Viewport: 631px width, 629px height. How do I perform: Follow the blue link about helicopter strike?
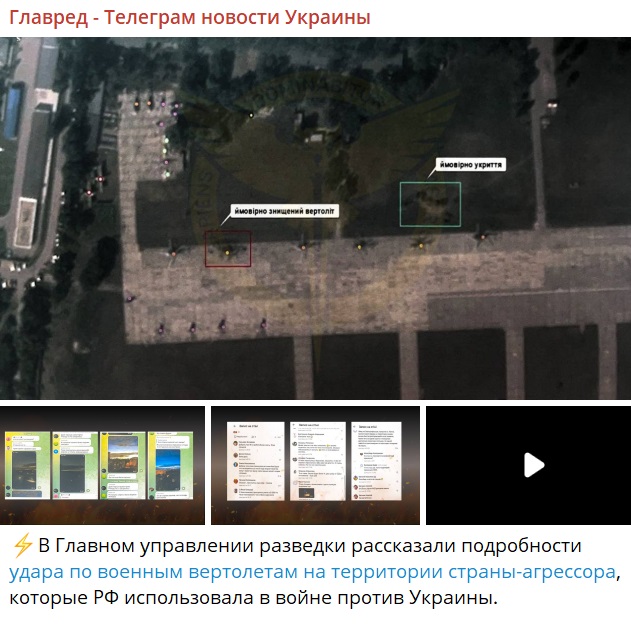[312, 571]
